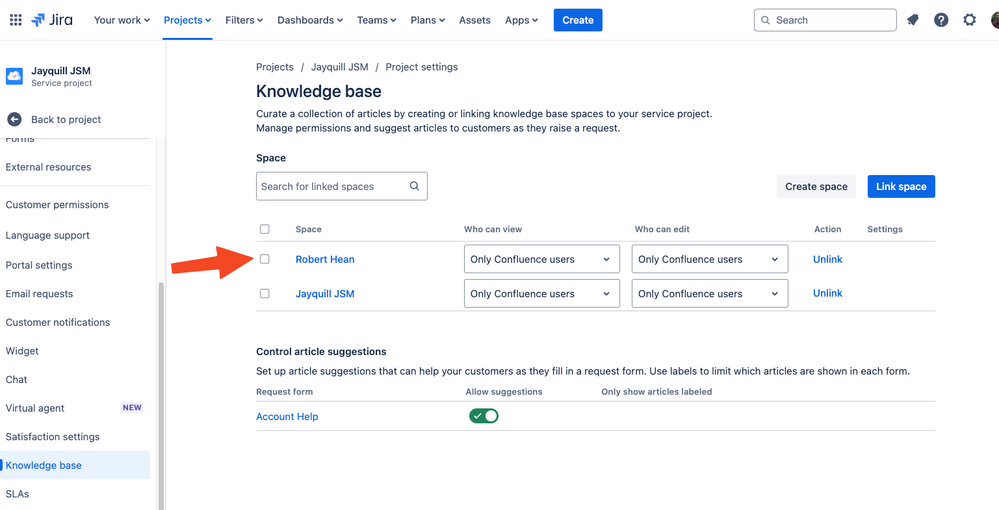The width and height of the screenshot is (999, 510).
Task: Click the Jayquill JSM project avatar icon
Action: pyautogui.click(x=14, y=76)
